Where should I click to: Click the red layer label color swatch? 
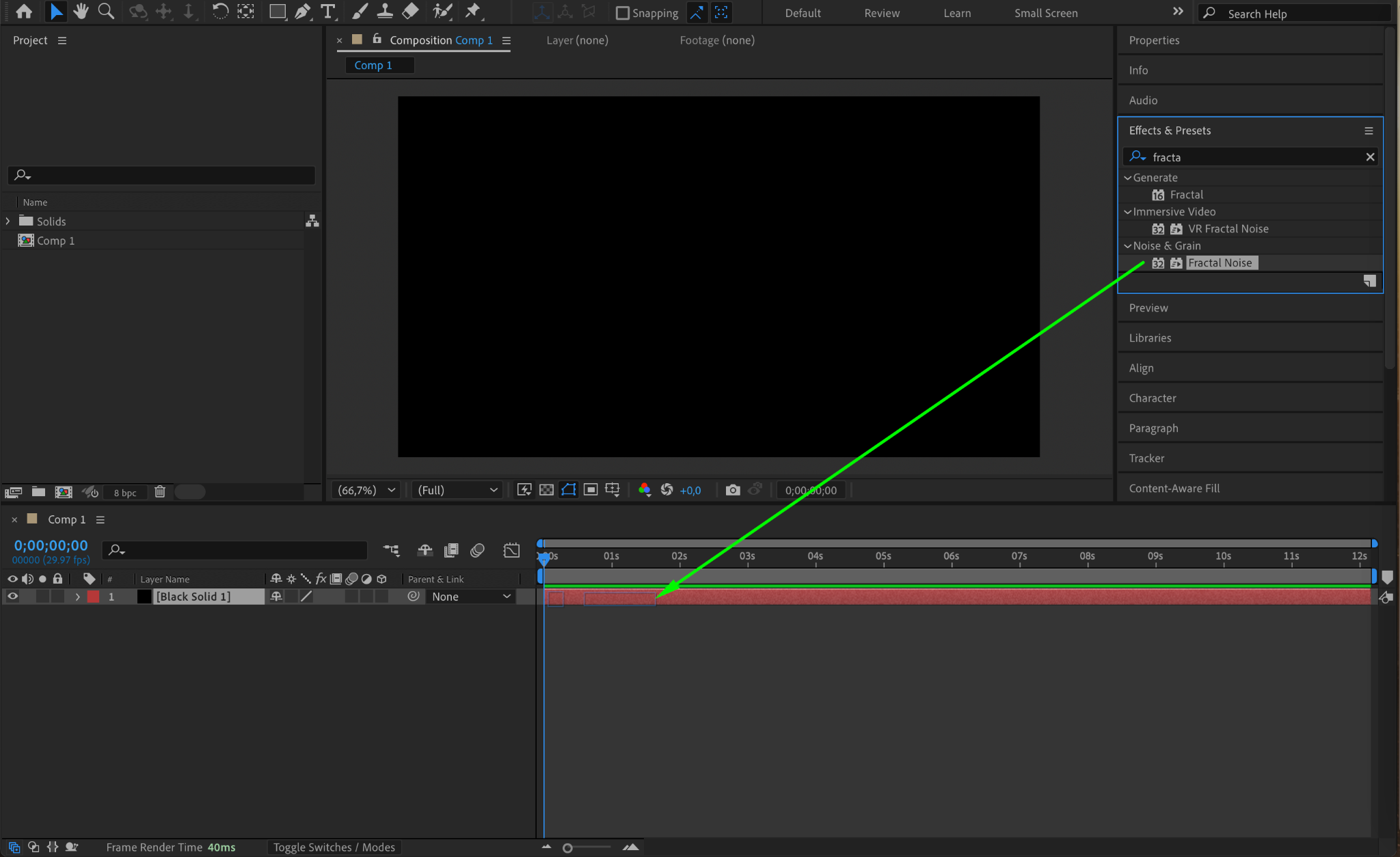click(x=94, y=597)
